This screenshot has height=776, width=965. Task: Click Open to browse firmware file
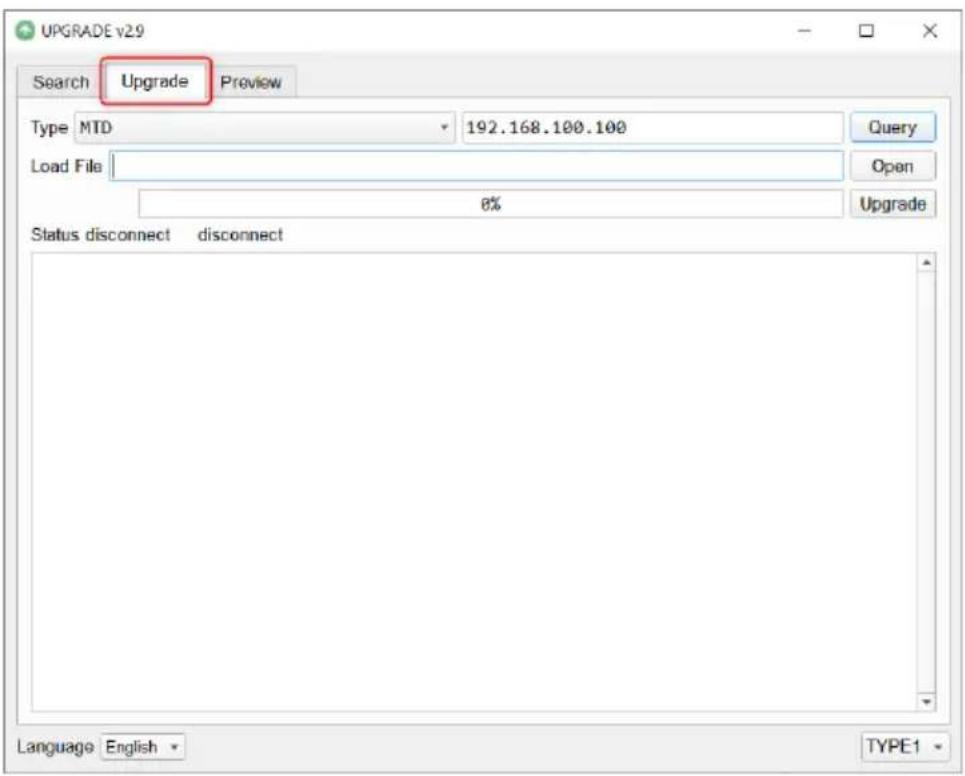click(892, 166)
